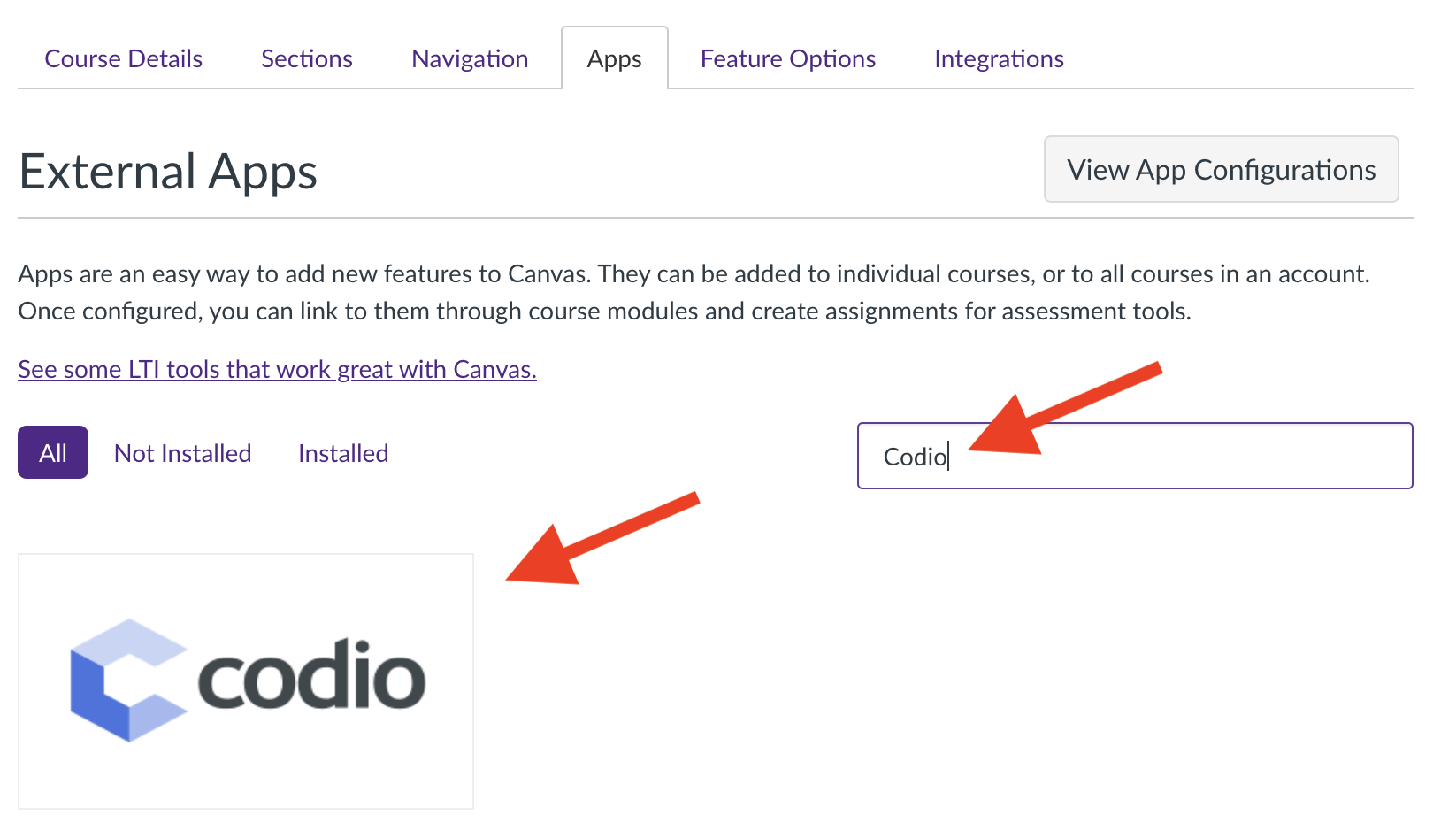This screenshot has height=823, width=1456.
Task: Open the LTI tools that work great link
Action: coord(277,369)
